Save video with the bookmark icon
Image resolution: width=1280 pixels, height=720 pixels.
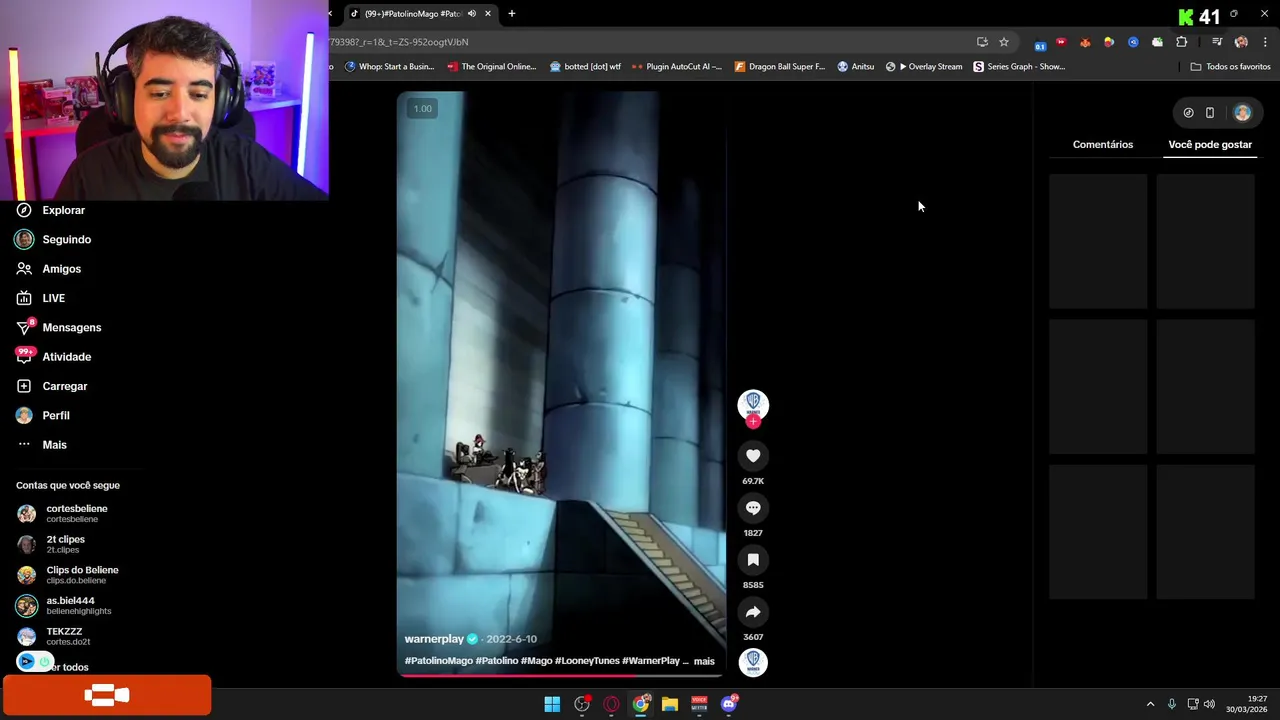coord(753,560)
